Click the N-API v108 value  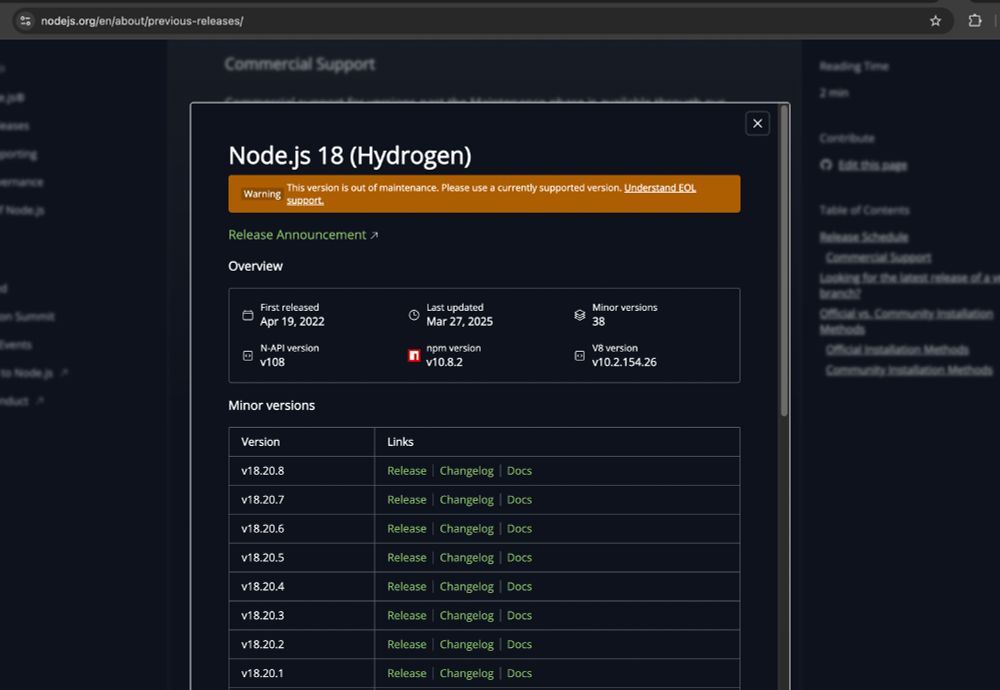272,362
